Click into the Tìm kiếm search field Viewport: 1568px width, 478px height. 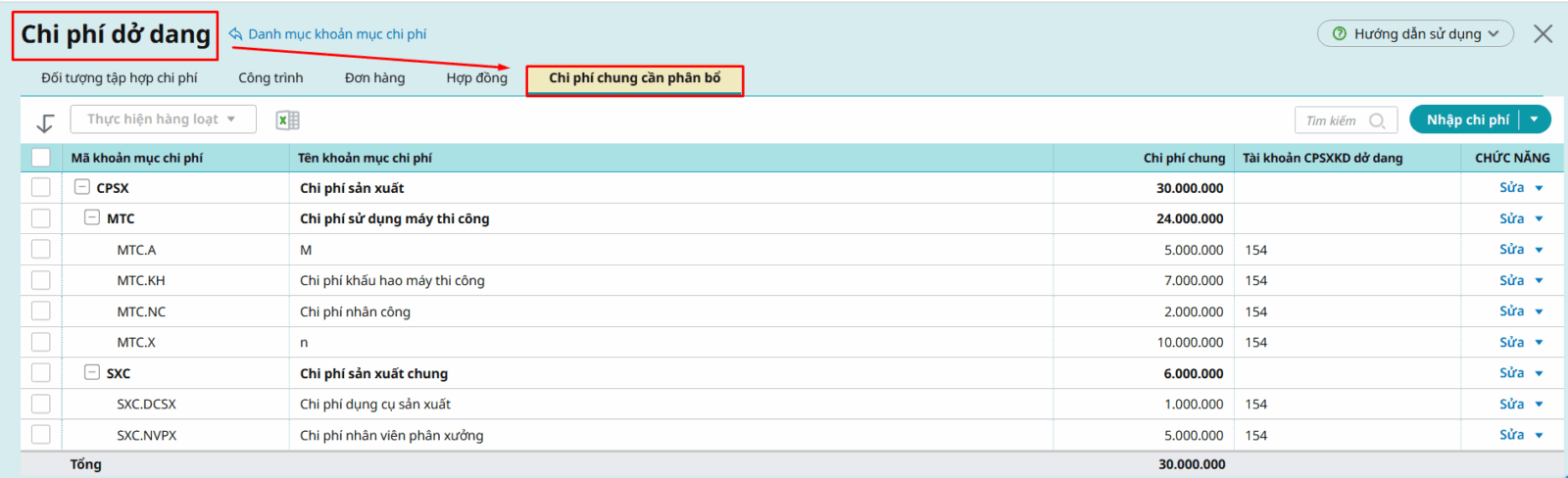(x=1331, y=120)
